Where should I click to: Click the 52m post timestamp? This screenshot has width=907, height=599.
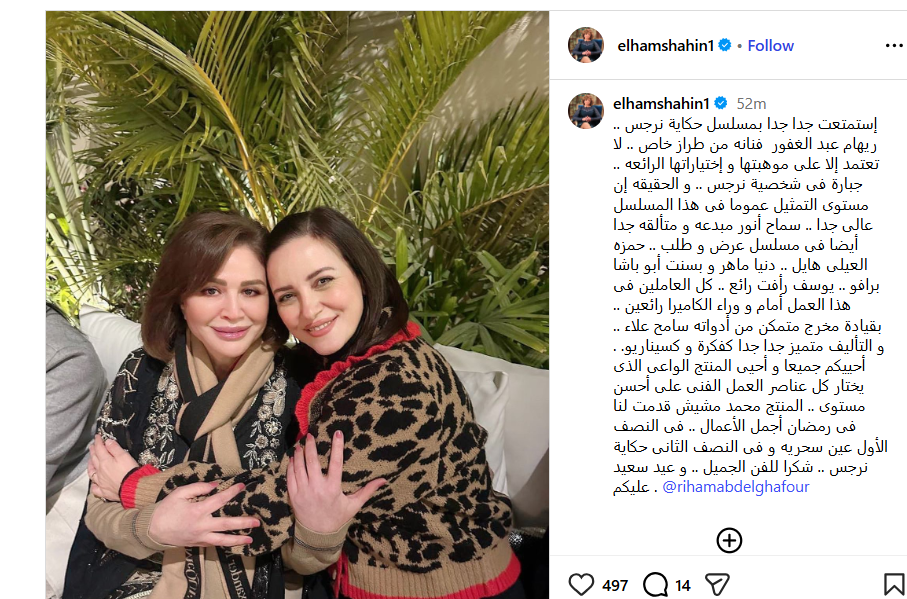751,104
